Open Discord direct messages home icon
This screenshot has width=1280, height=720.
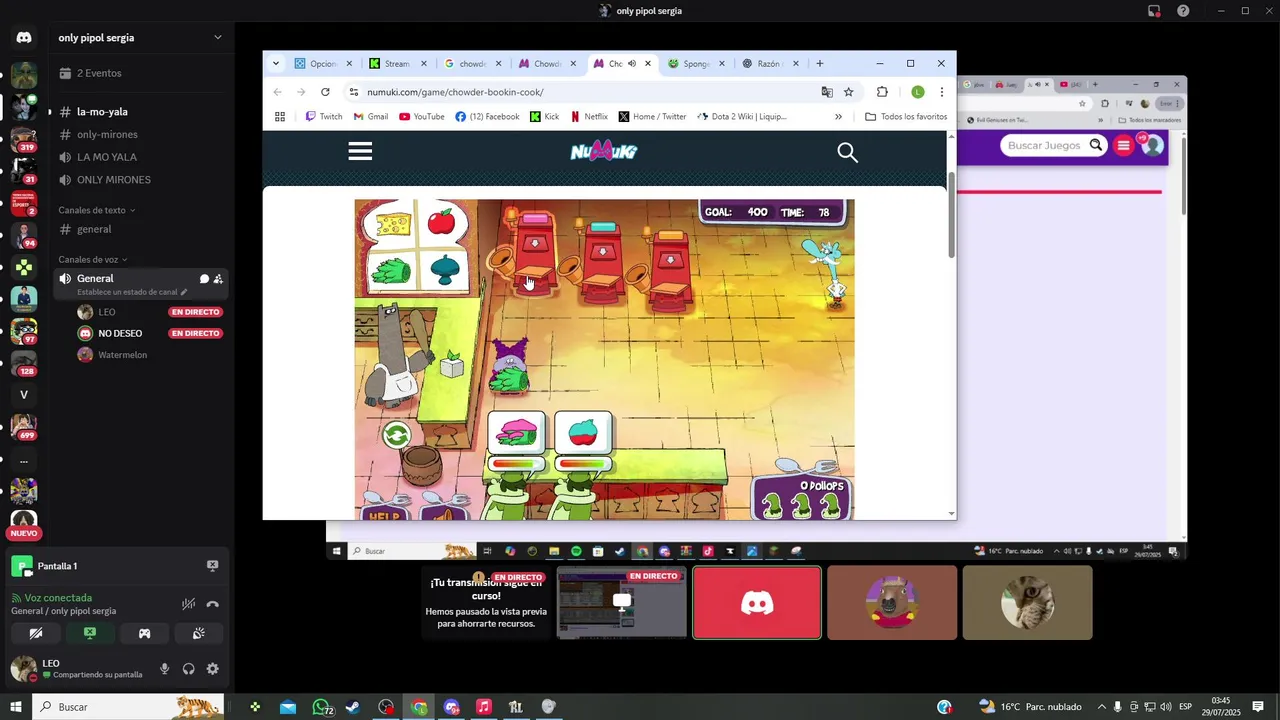coord(24,38)
